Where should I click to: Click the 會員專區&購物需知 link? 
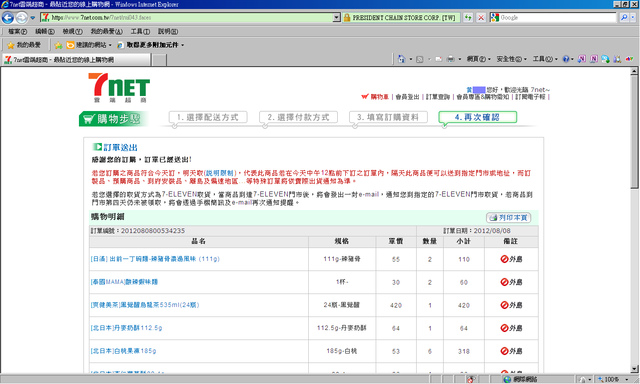tap(482, 97)
